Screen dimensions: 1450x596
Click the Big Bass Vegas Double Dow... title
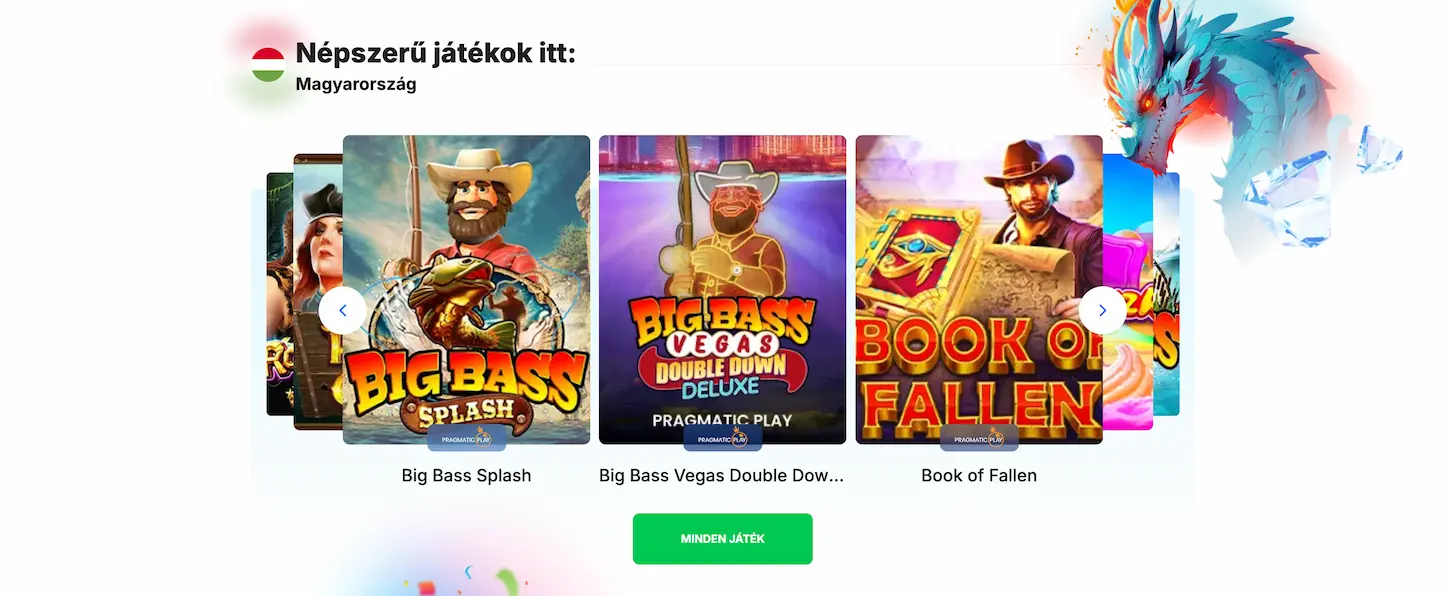pos(722,476)
